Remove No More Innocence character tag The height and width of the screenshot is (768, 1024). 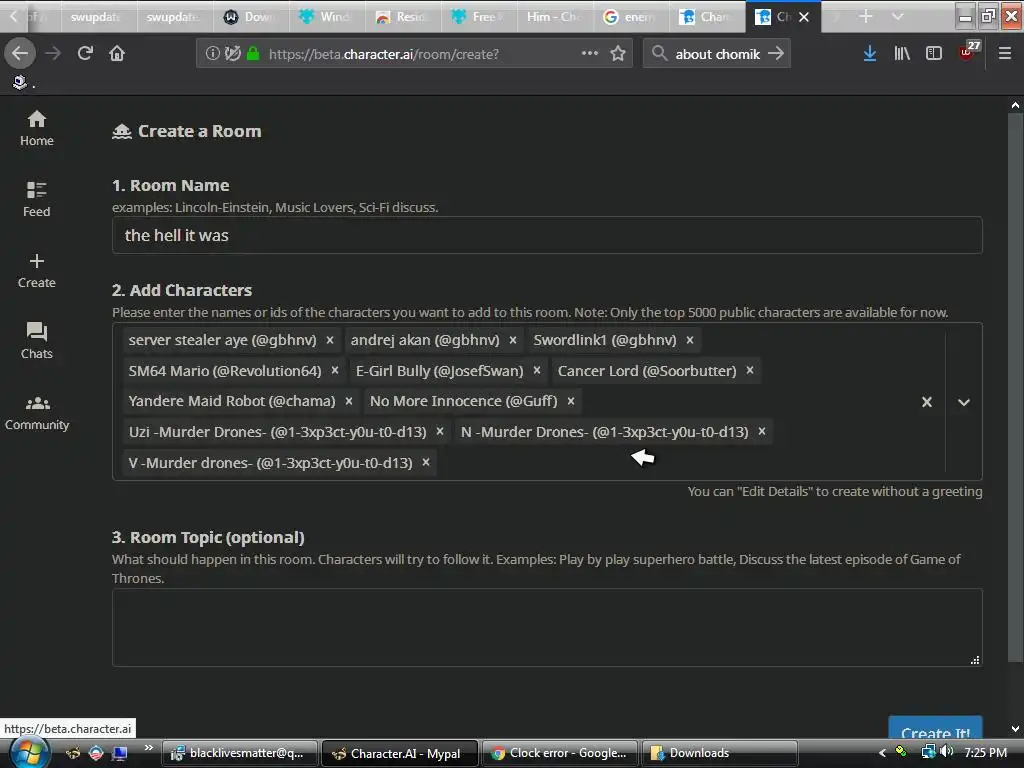pyautogui.click(x=571, y=401)
